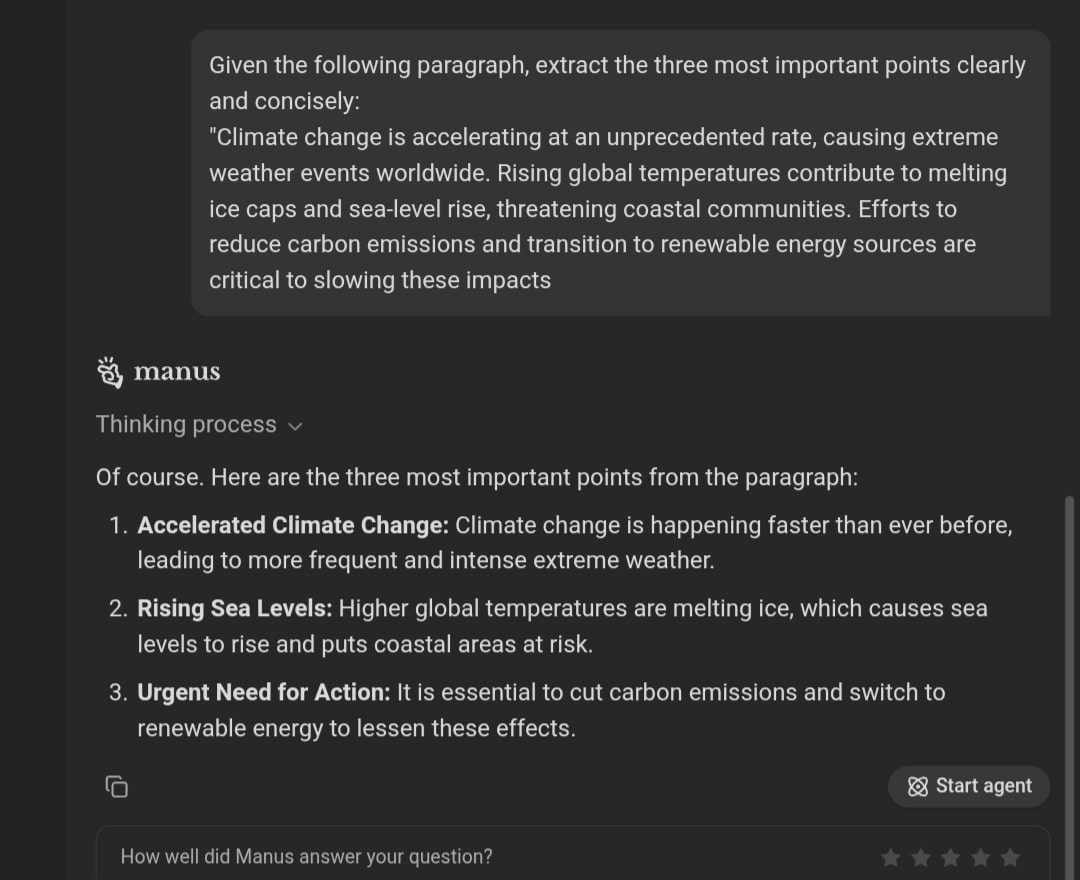Click the 'Accelerated Climate Change' bold heading
Image resolution: width=1080 pixels, height=880 pixels.
pyautogui.click(x=293, y=525)
